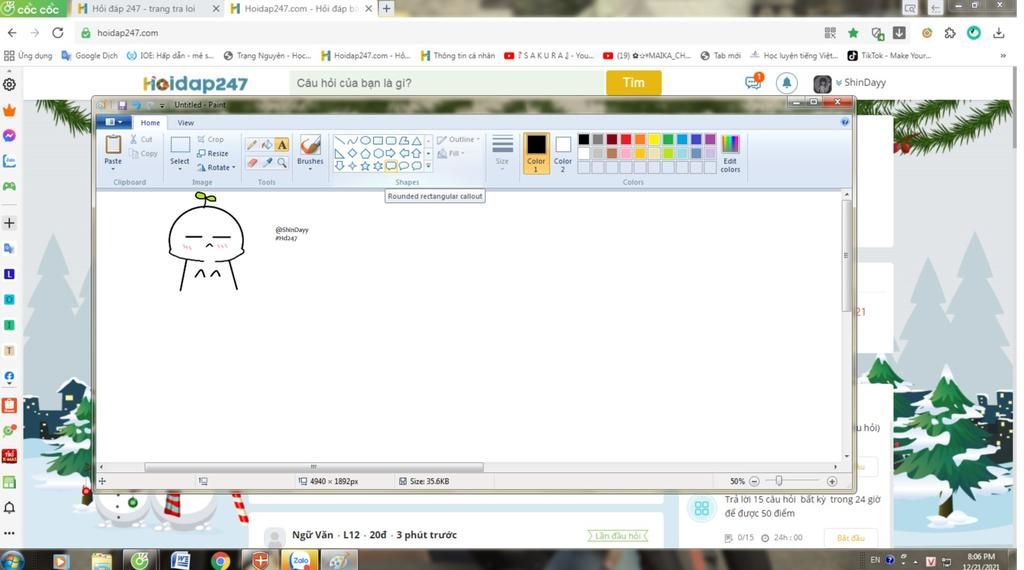Image resolution: width=1024 pixels, height=570 pixels.
Task: Open the Thông tin cá nhân bookmark
Action: click(x=458, y=55)
